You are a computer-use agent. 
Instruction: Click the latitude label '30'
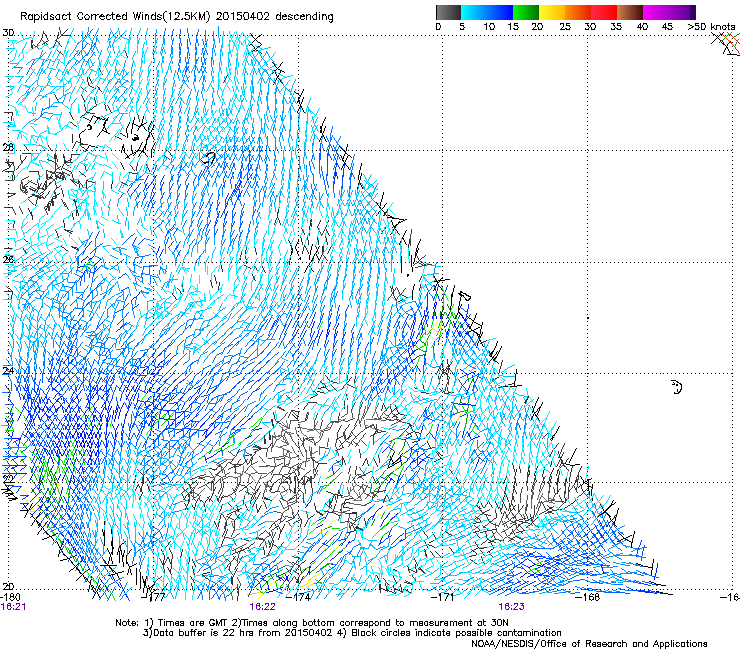pos(8,33)
